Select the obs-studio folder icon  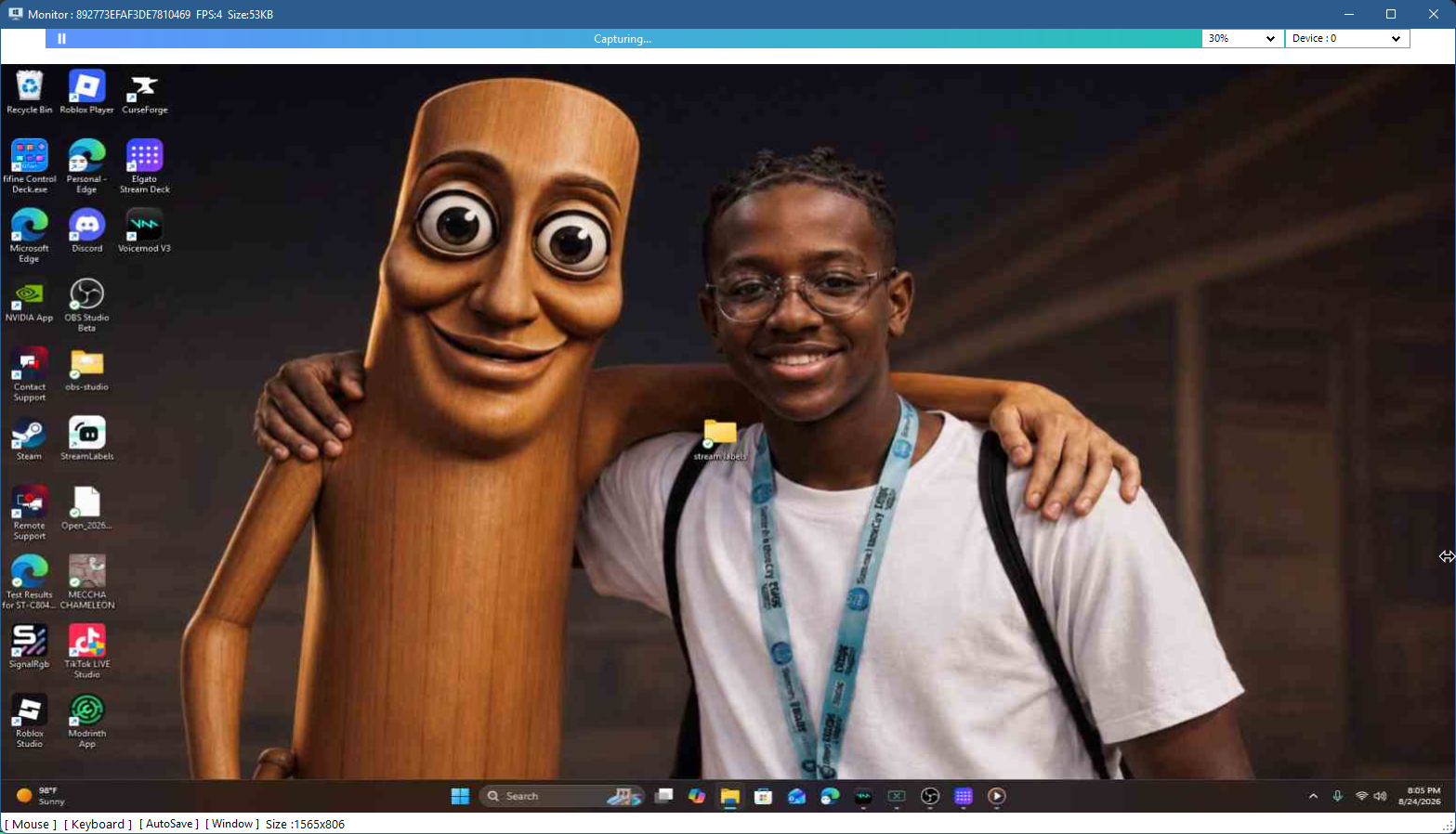click(x=86, y=369)
